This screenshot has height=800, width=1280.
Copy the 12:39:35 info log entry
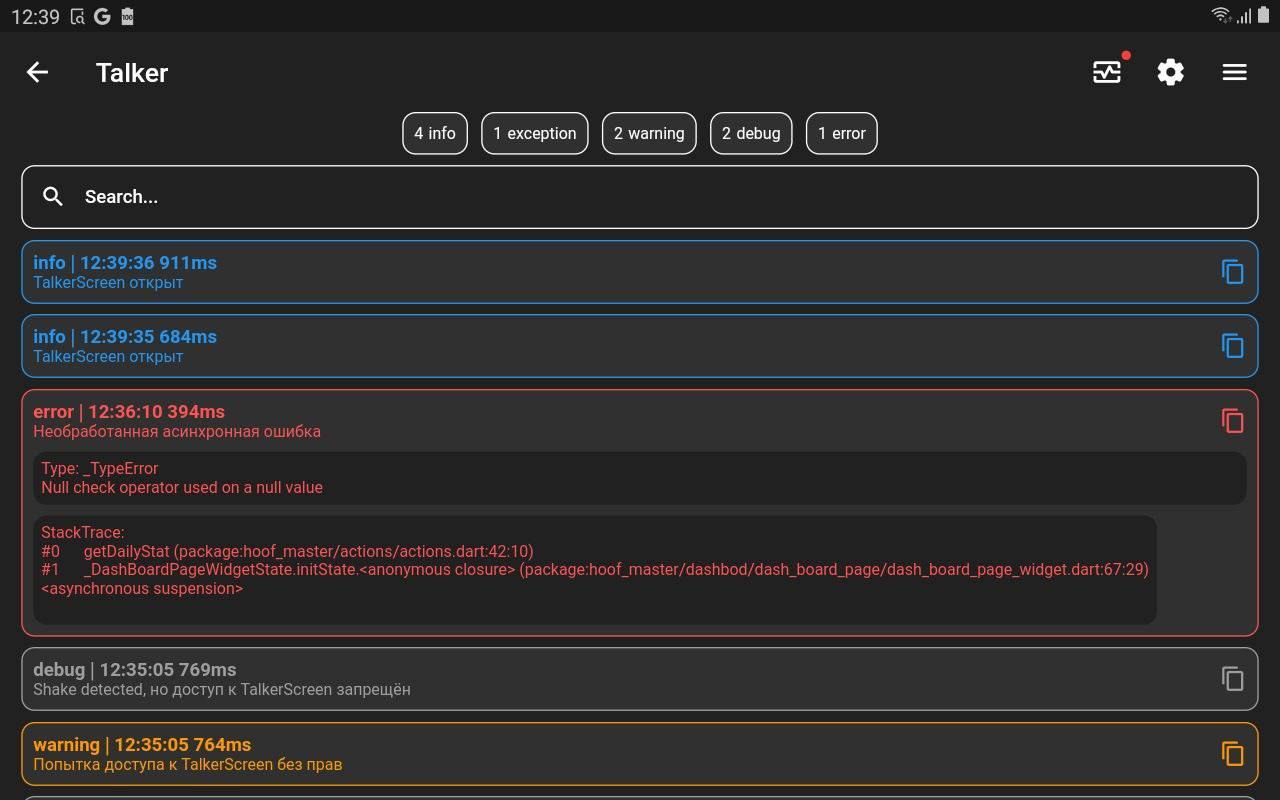[1232, 346]
